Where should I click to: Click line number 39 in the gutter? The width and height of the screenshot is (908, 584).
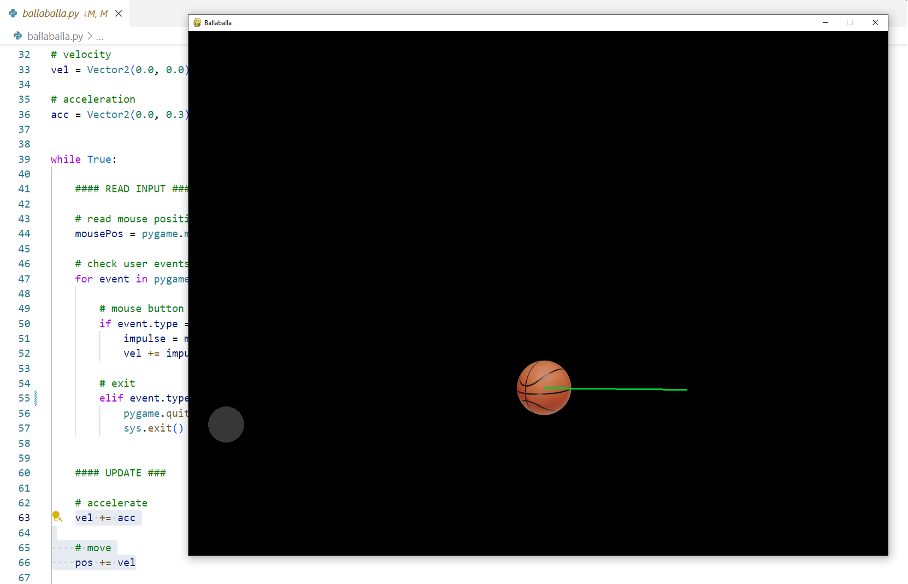[x=25, y=159]
